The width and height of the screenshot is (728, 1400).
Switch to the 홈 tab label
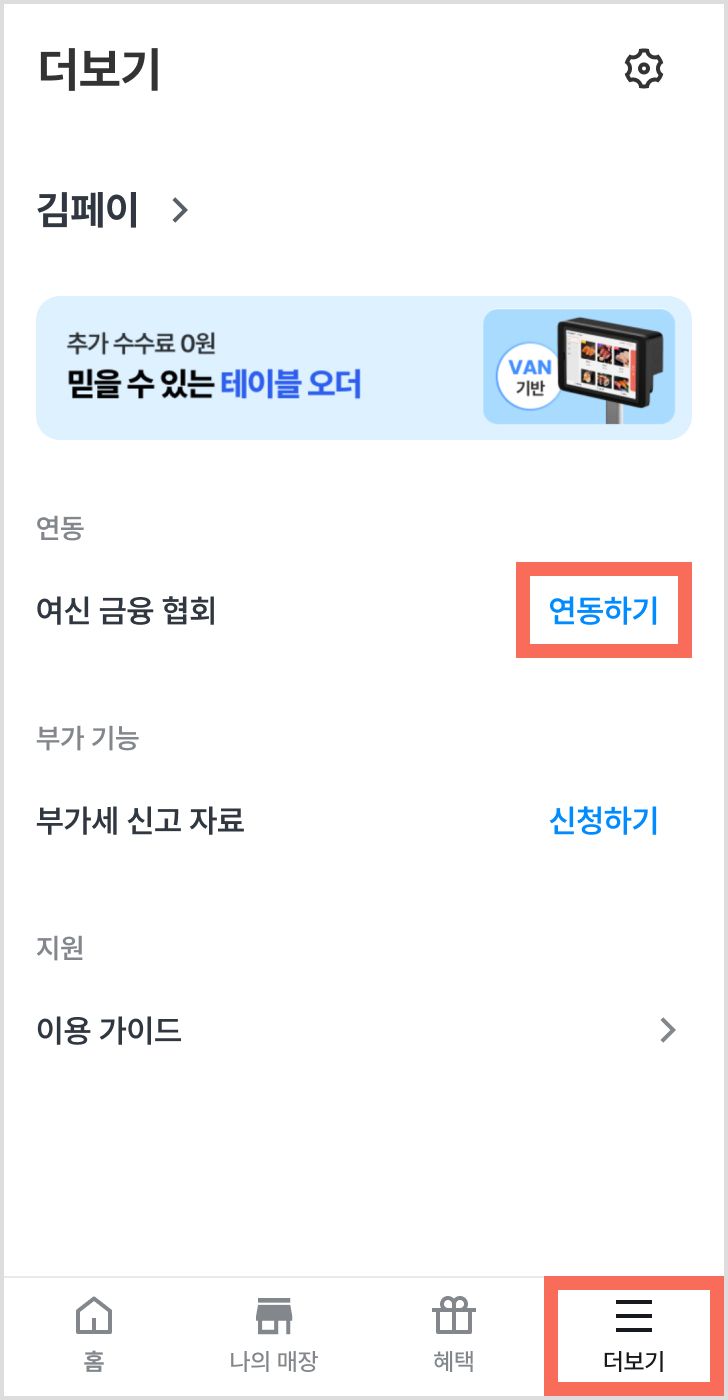point(95,1361)
